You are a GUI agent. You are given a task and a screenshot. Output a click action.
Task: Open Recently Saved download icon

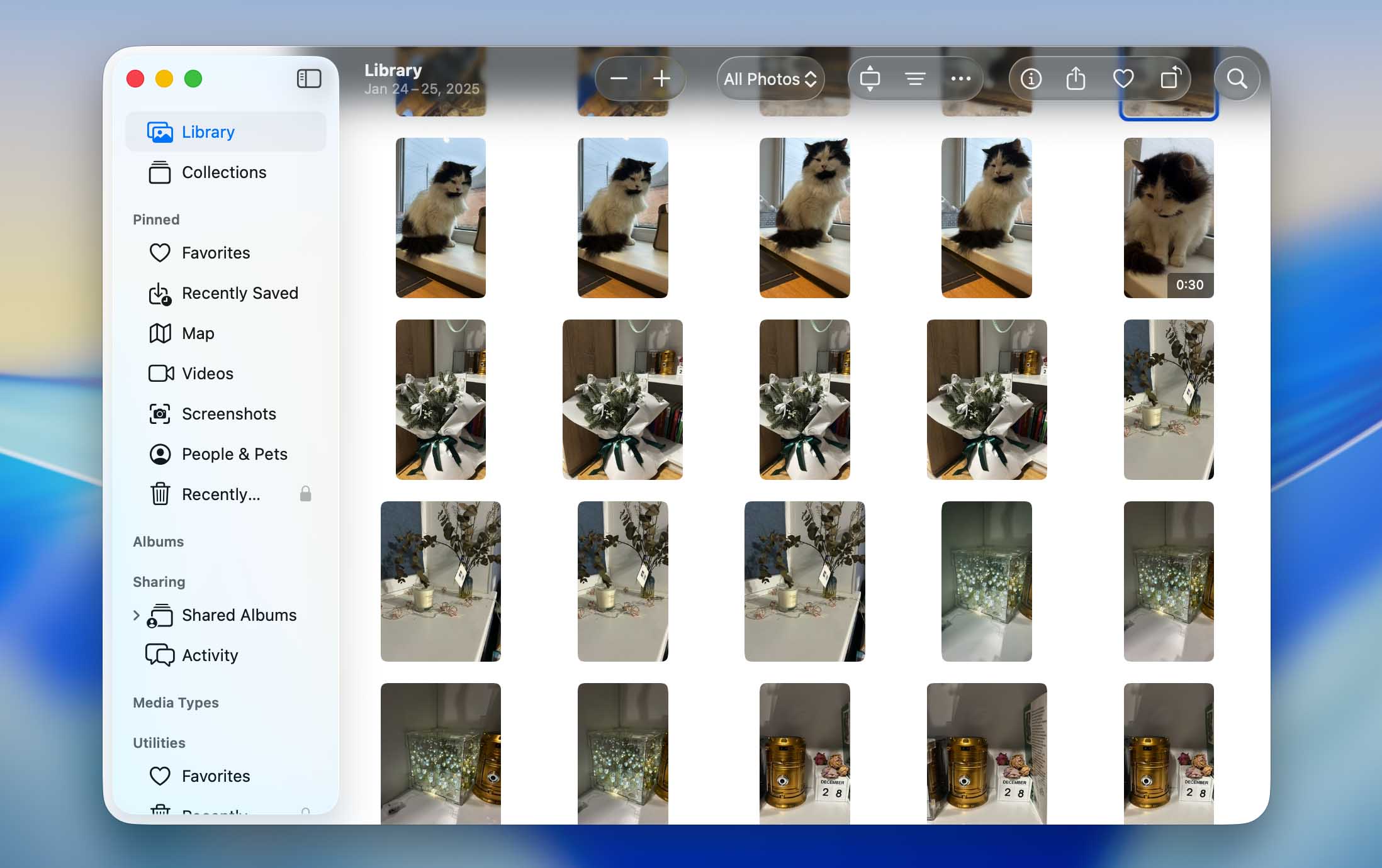160,293
